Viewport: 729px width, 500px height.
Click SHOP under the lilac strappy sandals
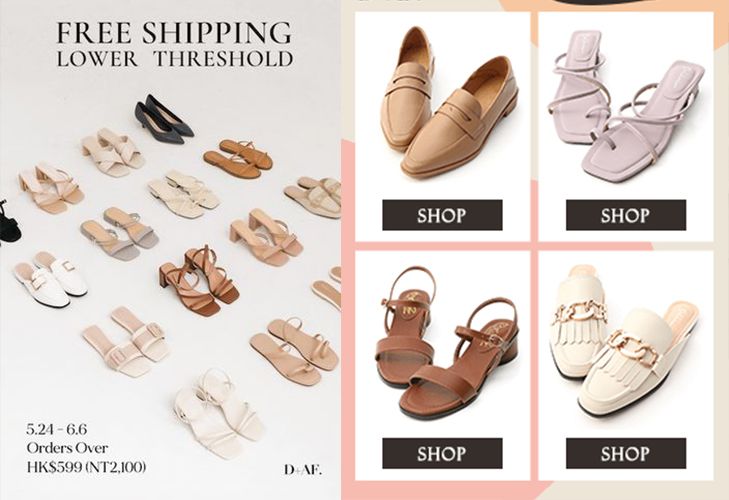pos(626,215)
